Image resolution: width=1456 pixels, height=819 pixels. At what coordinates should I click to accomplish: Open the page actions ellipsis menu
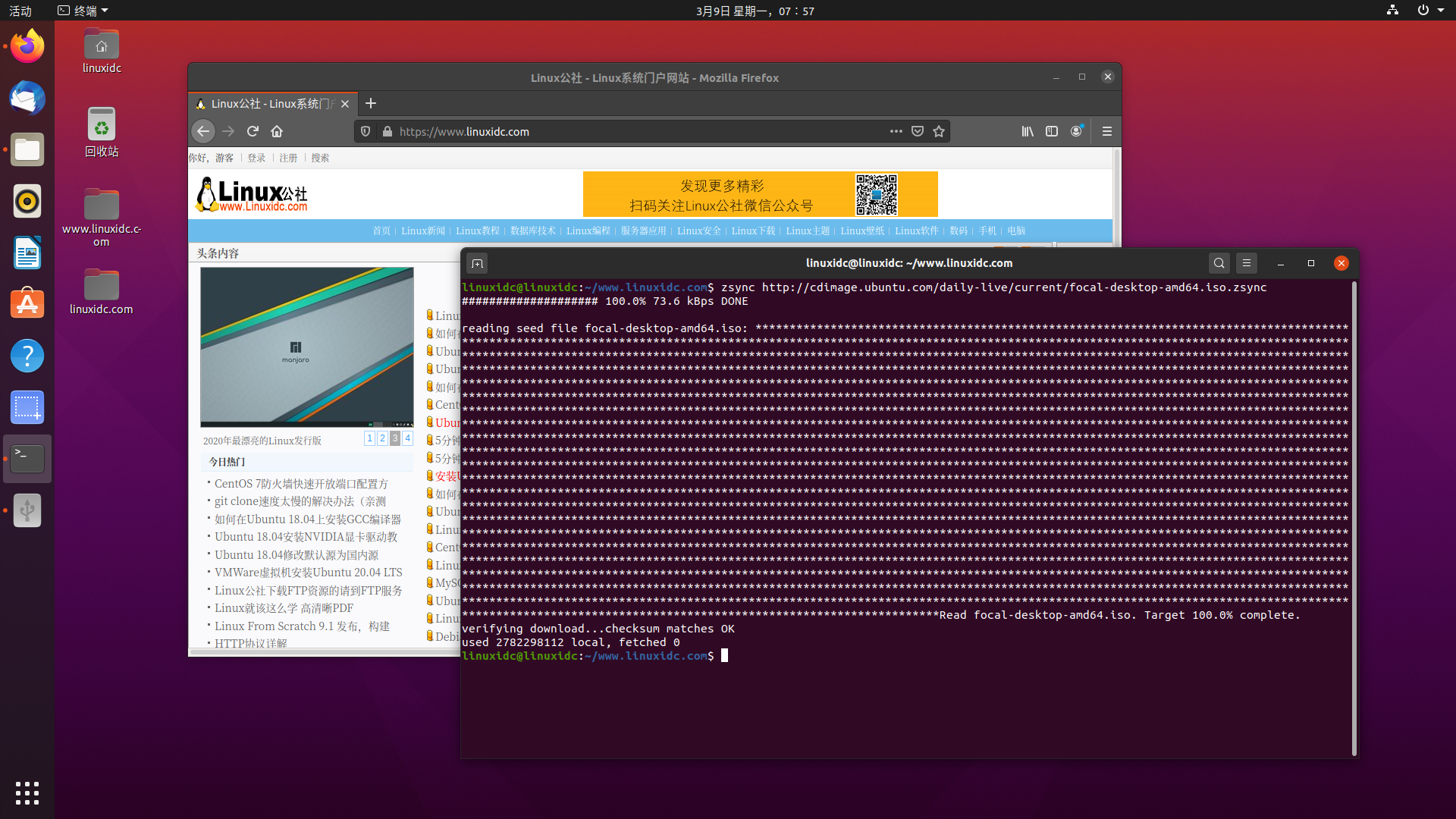pyautogui.click(x=896, y=131)
